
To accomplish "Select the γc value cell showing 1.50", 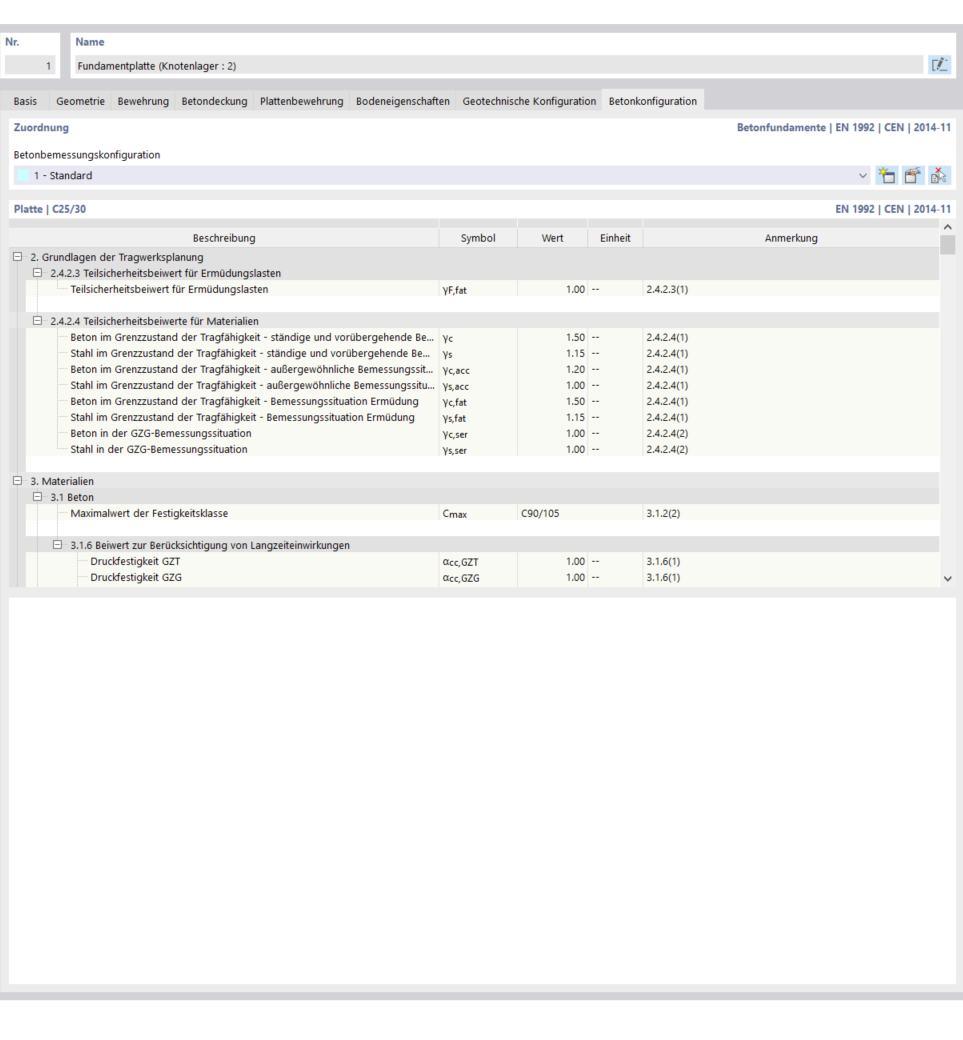I will pyautogui.click(x=553, y=337).
